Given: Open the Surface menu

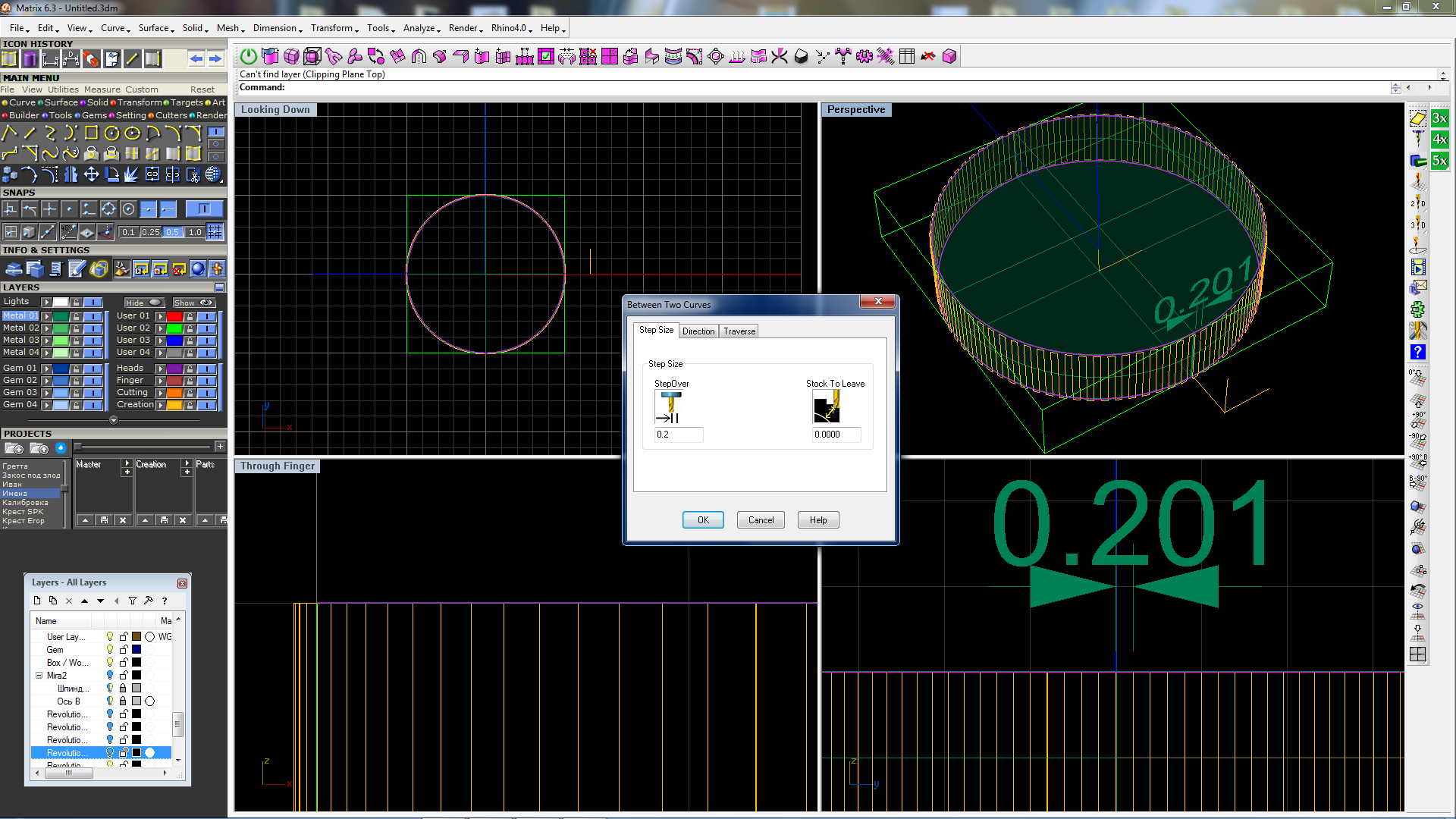Looking at the screenshot, I should pyautogui.click(x=155, y=28).
